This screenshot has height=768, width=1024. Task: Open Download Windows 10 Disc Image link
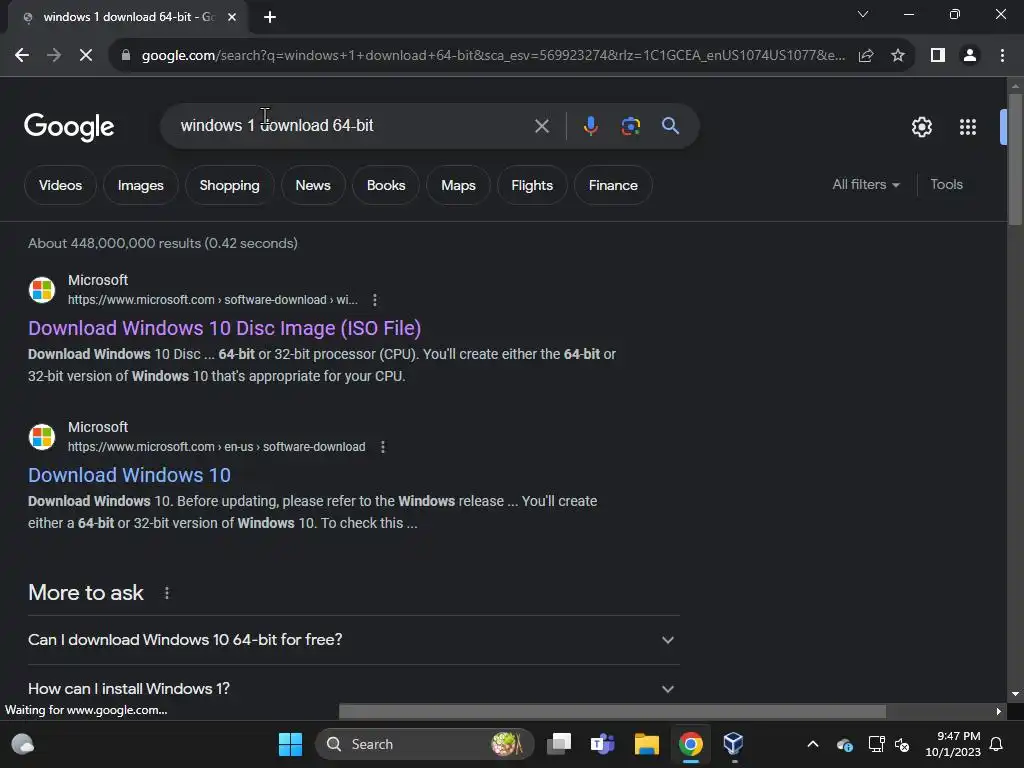[224, 328]
